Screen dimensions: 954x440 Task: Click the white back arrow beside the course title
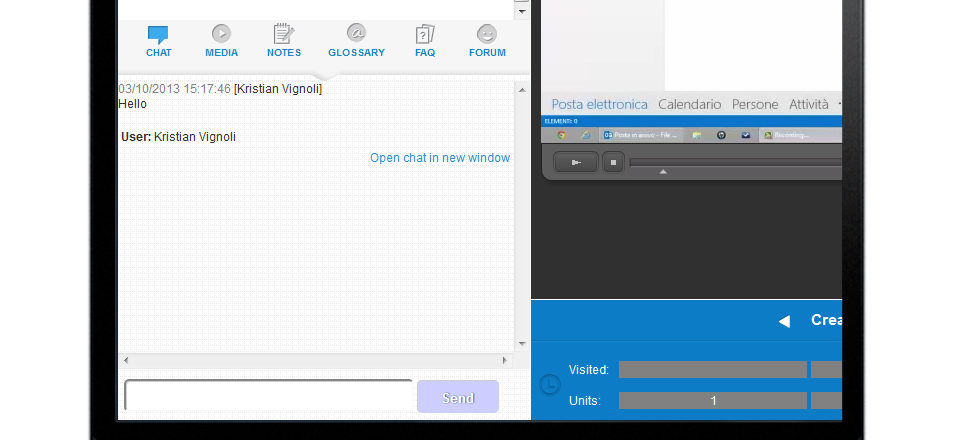coord(784,321)
